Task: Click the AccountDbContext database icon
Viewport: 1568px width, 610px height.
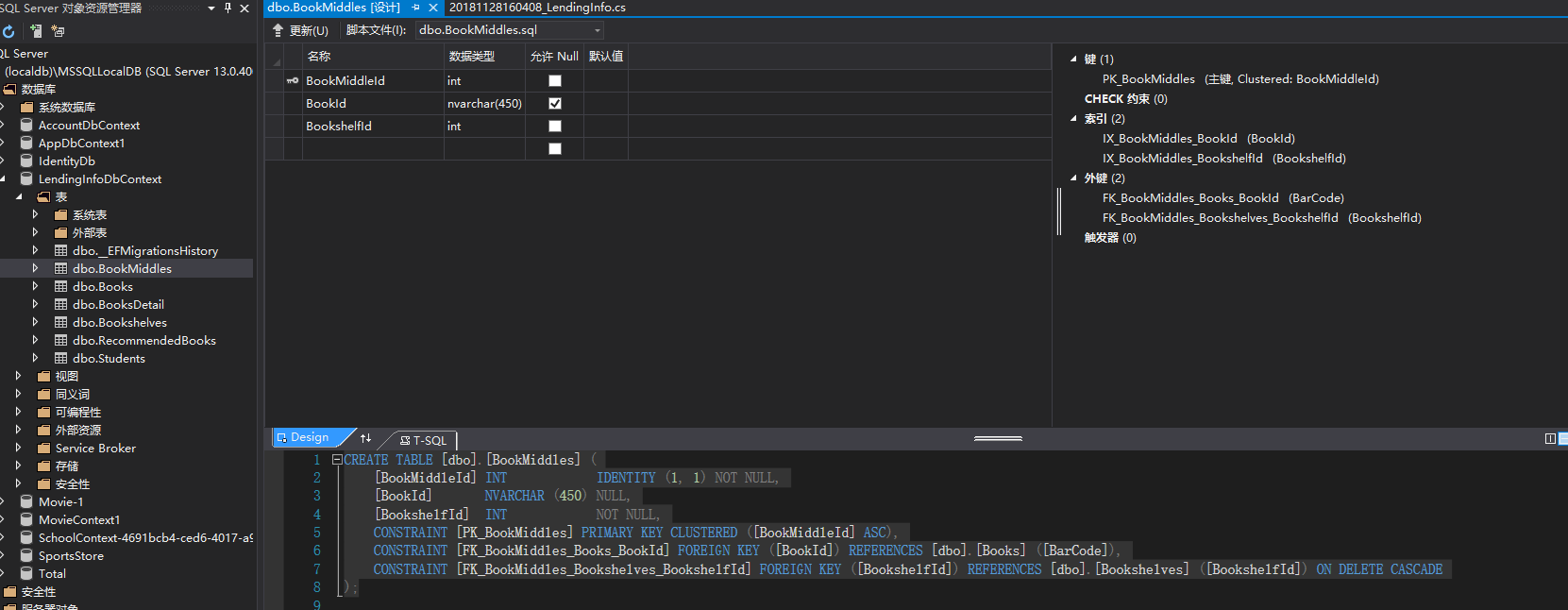Action: (27, 125)
